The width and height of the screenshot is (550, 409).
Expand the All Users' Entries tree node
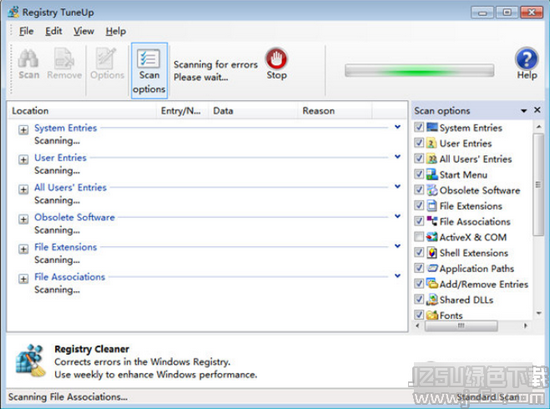24,189
